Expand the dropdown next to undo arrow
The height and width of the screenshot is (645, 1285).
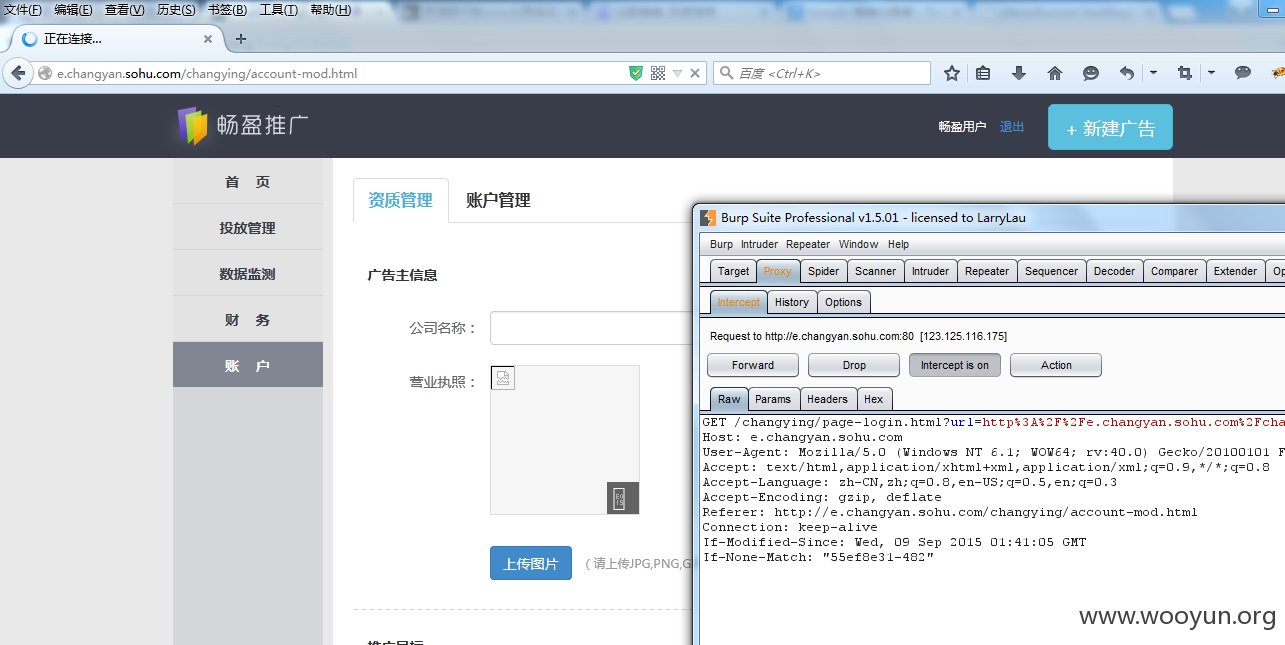click(1153, 73)
